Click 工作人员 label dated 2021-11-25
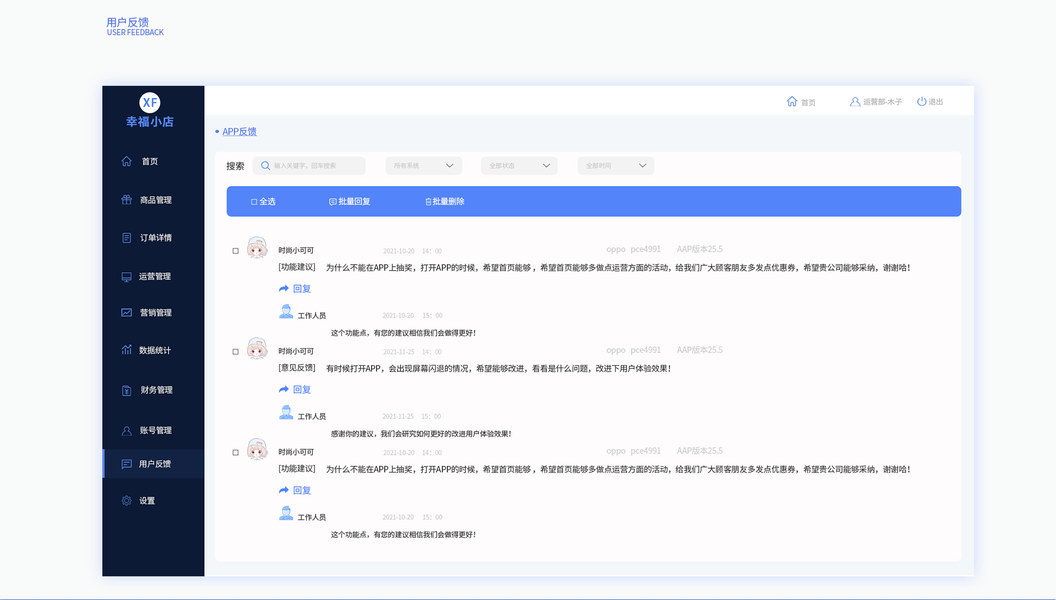Screen dimensions: 1056x600 [312, 417]
